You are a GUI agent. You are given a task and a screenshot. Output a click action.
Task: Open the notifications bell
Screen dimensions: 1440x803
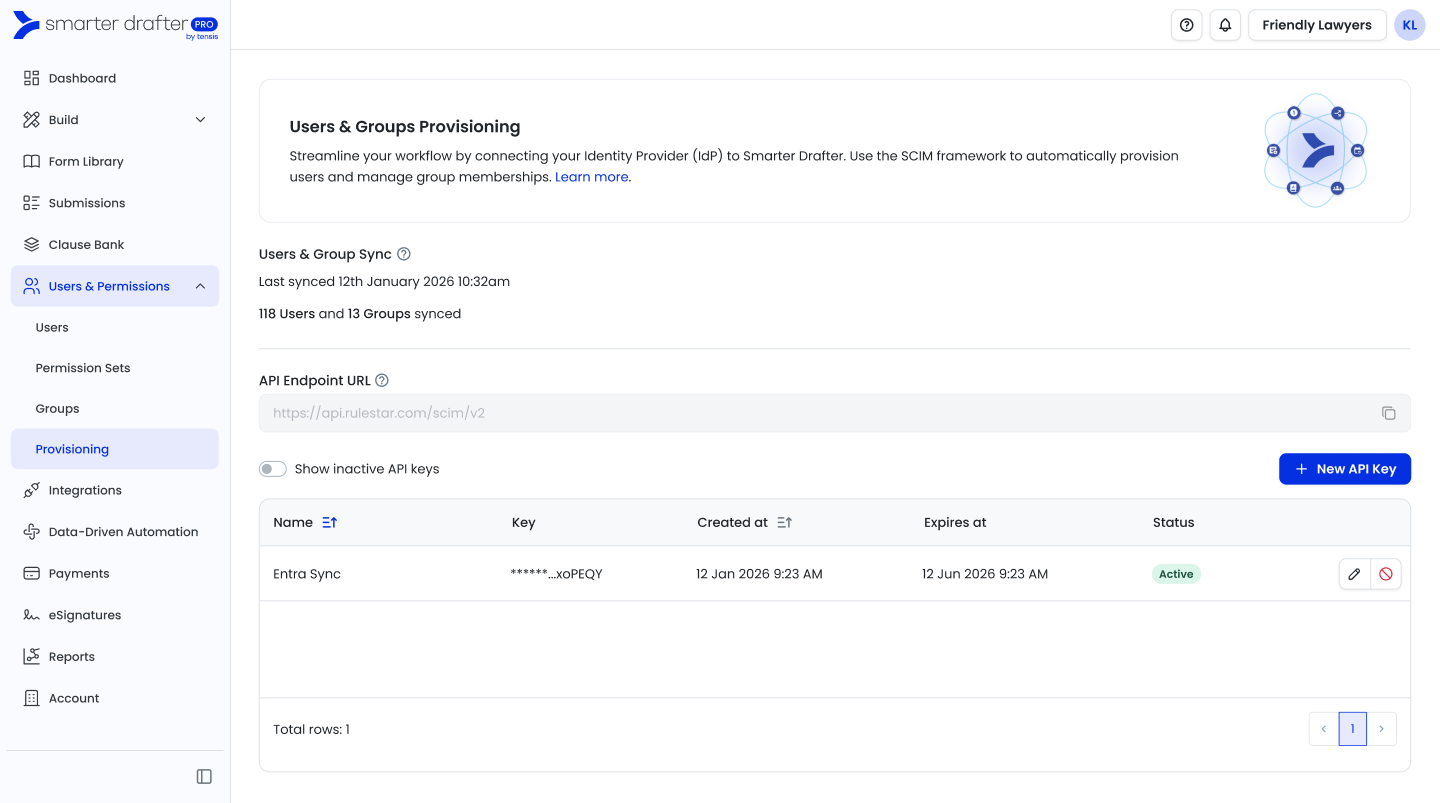point(1225,25)
